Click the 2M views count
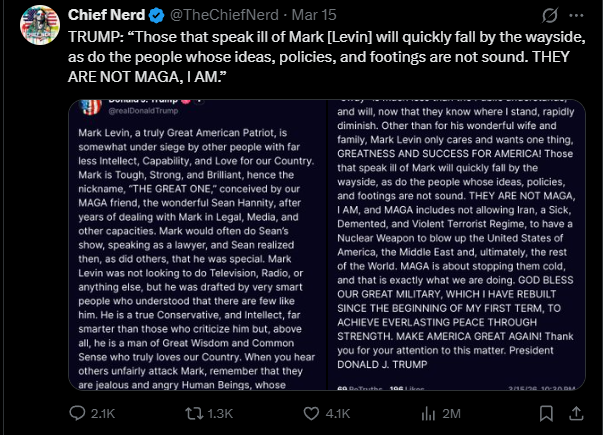 449,413
